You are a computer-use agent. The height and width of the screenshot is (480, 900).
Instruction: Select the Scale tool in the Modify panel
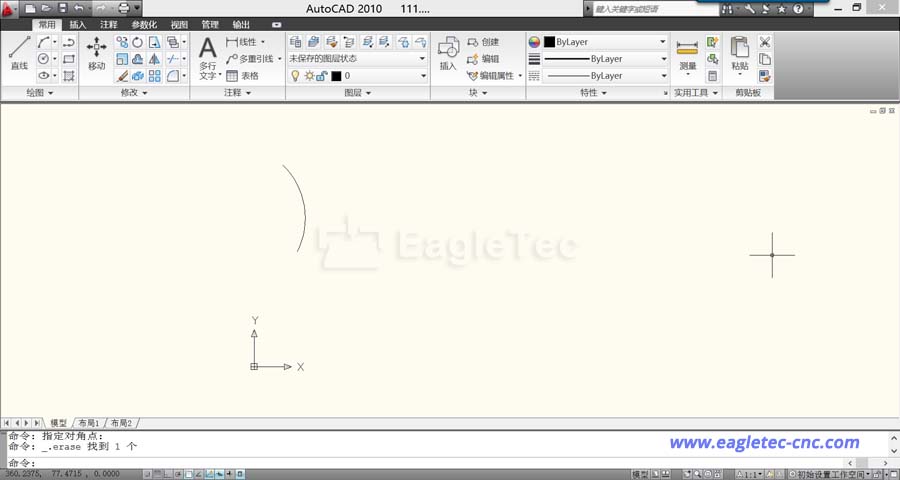click(x=122, y=59)
